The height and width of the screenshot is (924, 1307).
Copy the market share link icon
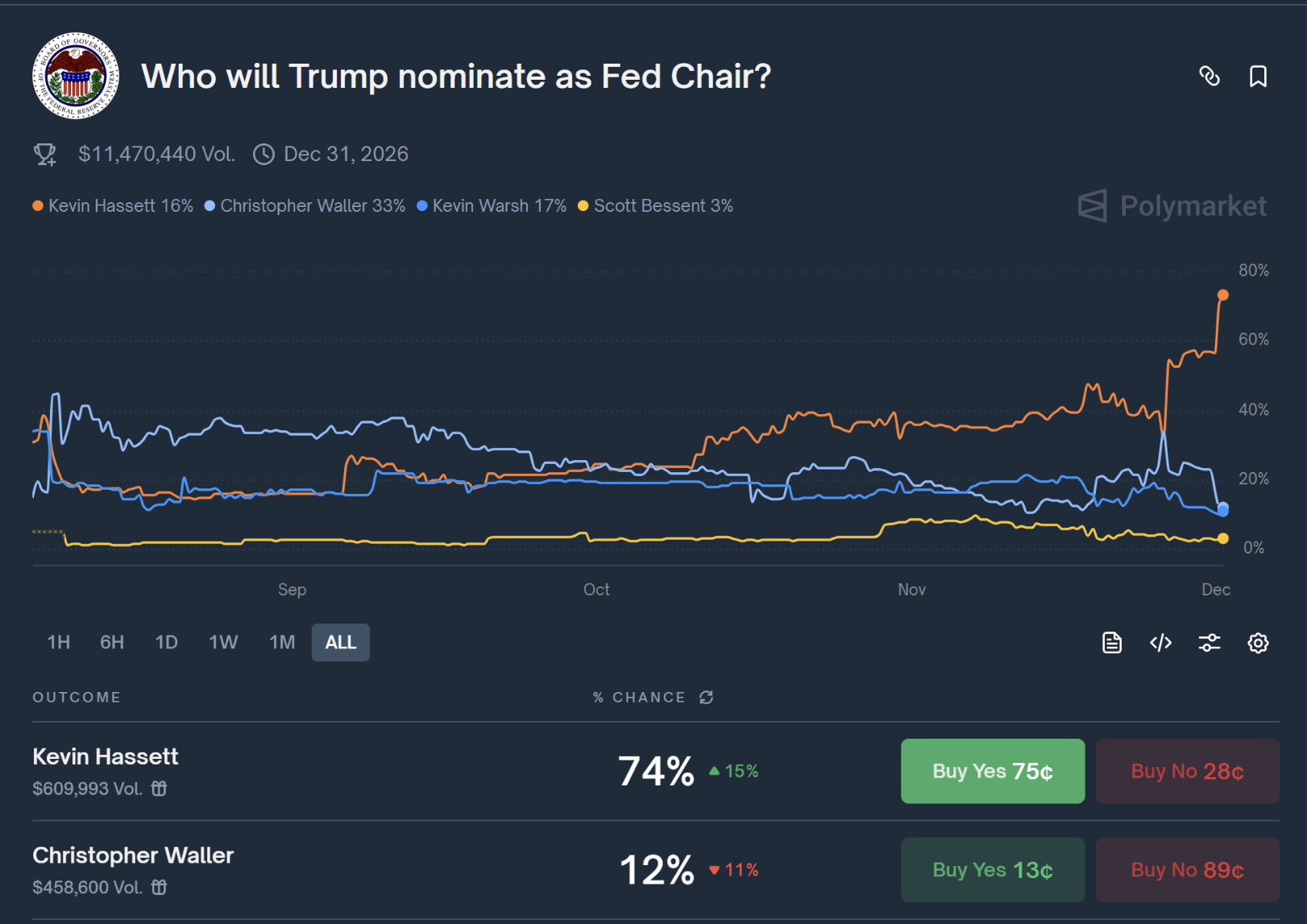[1209, 77]
